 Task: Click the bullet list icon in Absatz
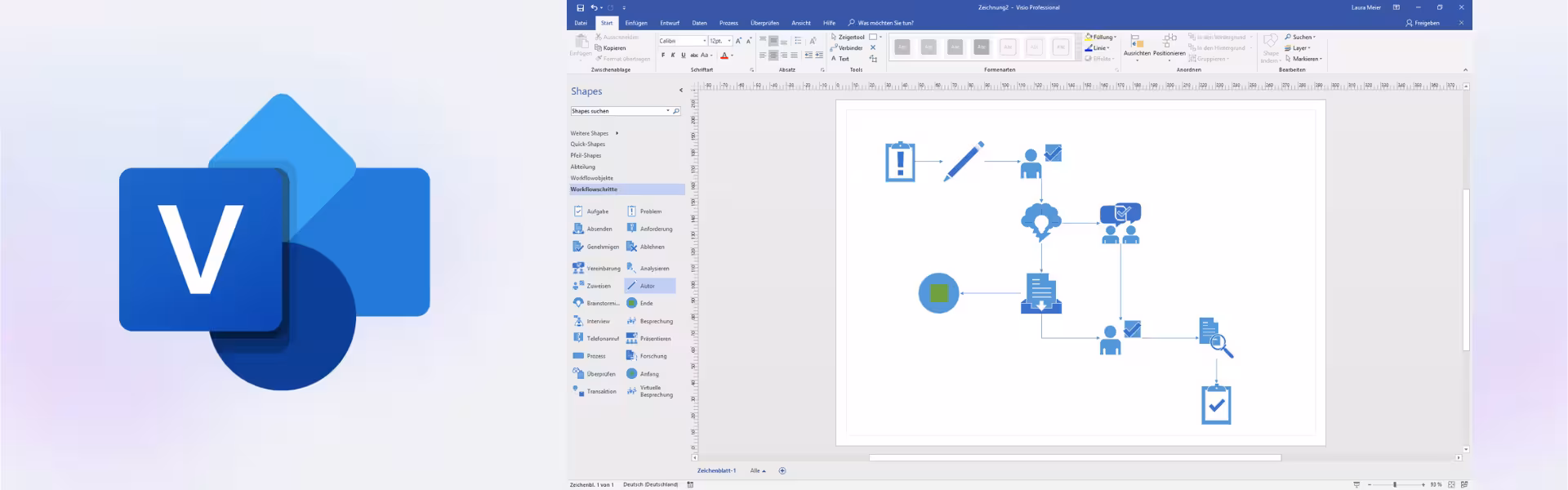(798, 41)
